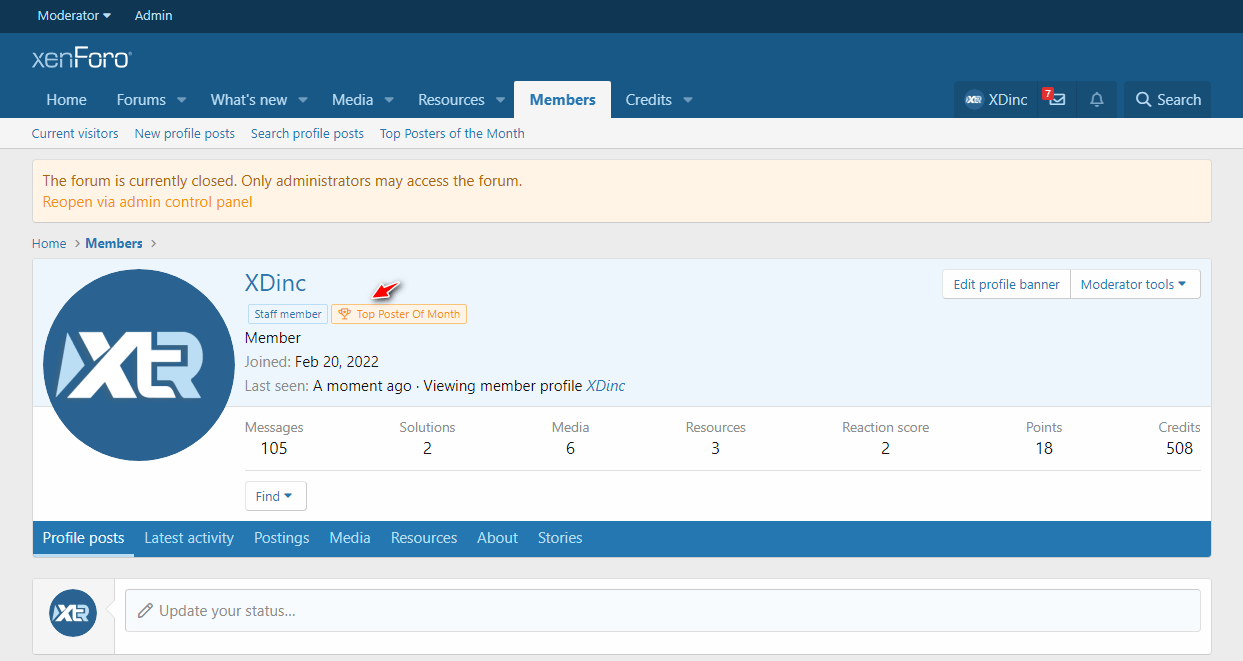Image resolution: width=1243 pixels, height=661 pixels.
Task: Open the Find dropdown button
Action: tap(275, 496)
